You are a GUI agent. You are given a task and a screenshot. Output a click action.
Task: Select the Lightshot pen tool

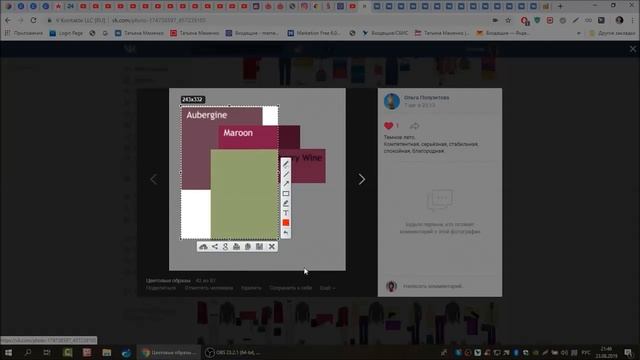(286, 164)
